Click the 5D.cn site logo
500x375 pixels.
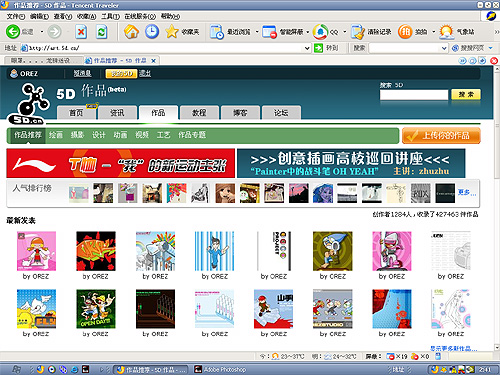pos(29,104)
